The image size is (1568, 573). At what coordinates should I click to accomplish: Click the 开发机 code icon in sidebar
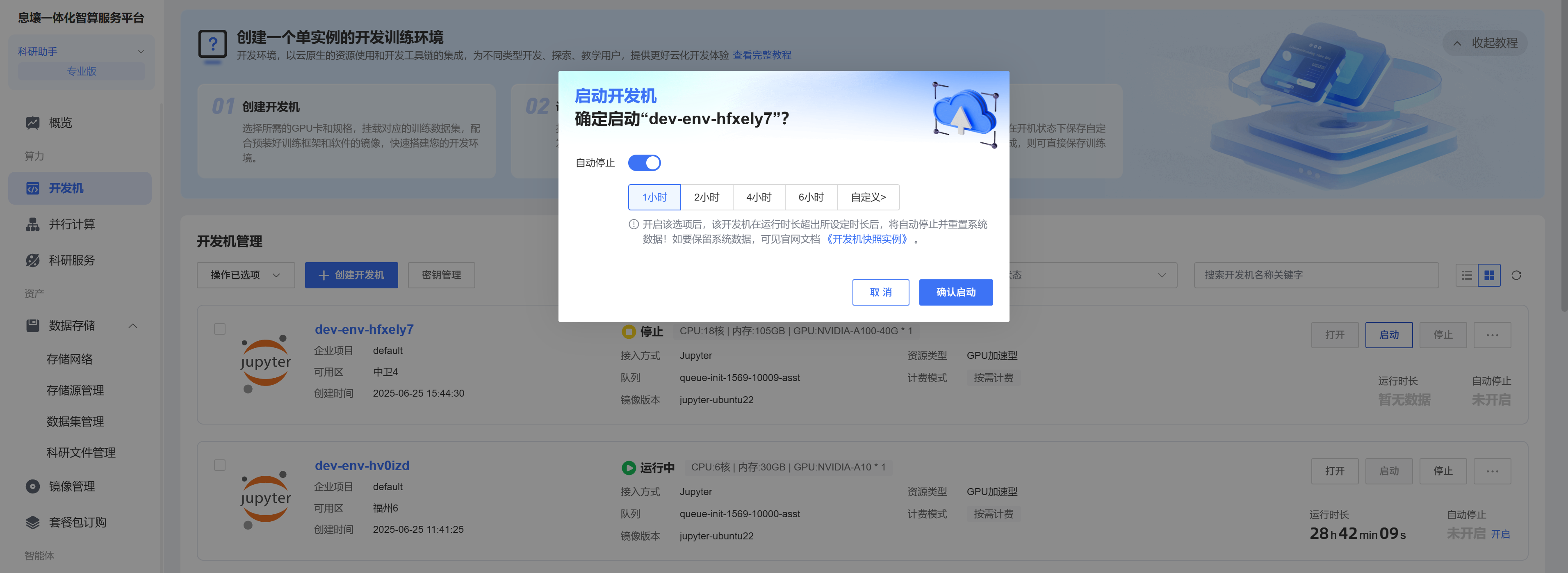point(33,189)
